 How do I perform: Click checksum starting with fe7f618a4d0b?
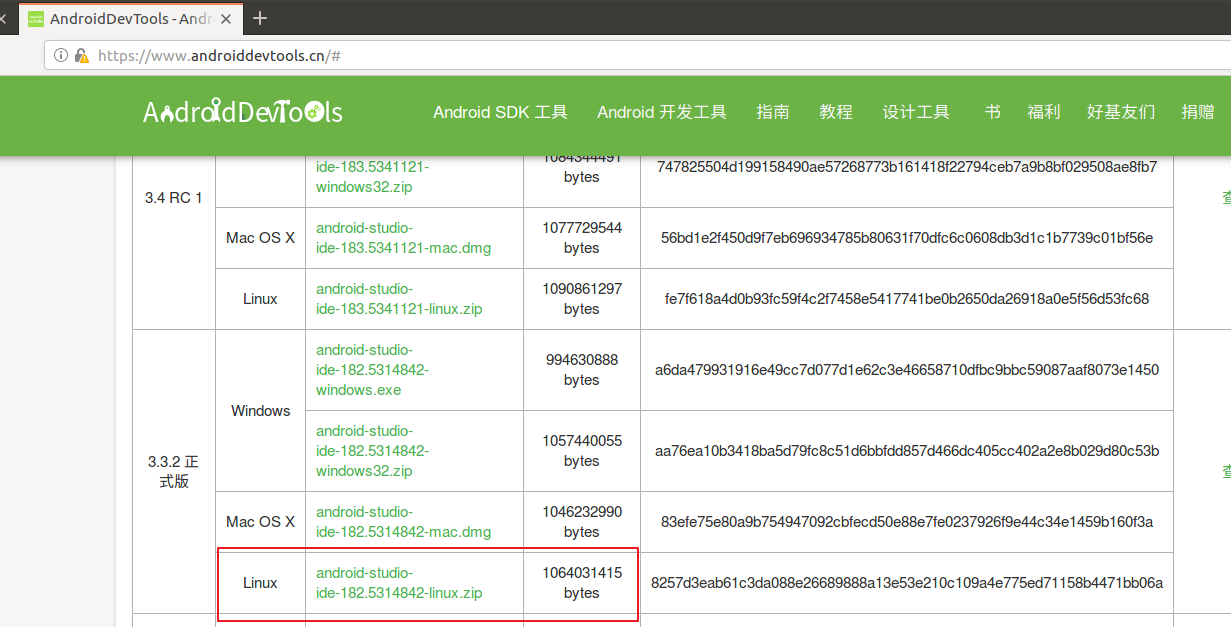(x=907, y=299)
